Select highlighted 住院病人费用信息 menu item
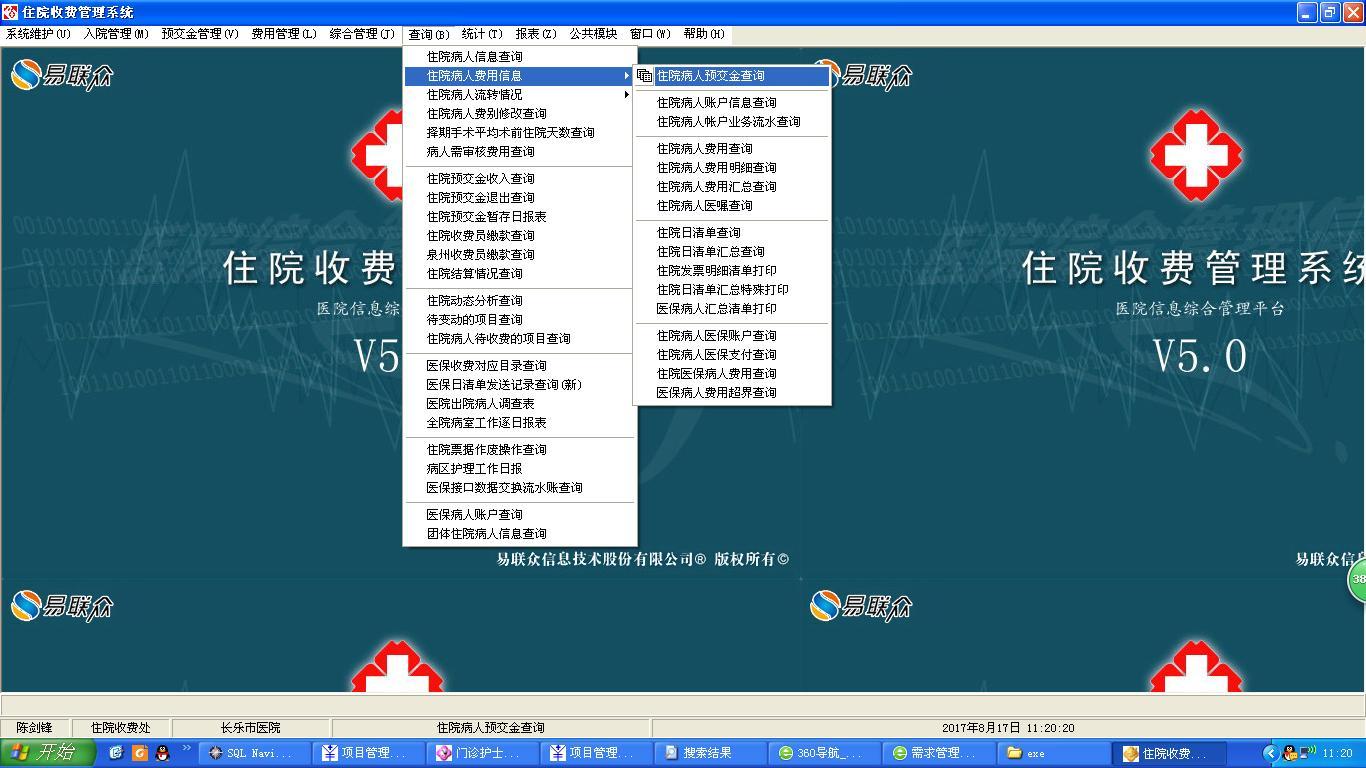This screenshot has height=768, width=1366. [518, 76]
